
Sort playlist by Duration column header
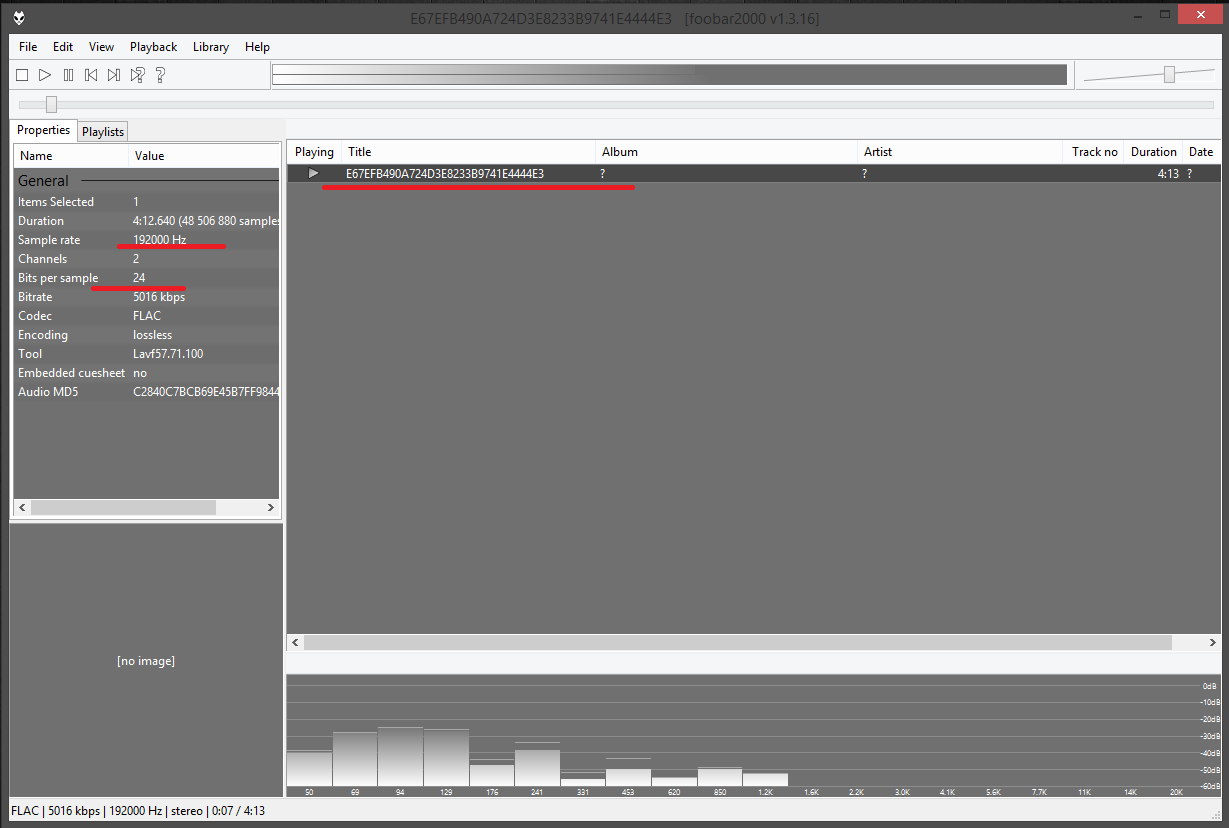coord(1153,152)
